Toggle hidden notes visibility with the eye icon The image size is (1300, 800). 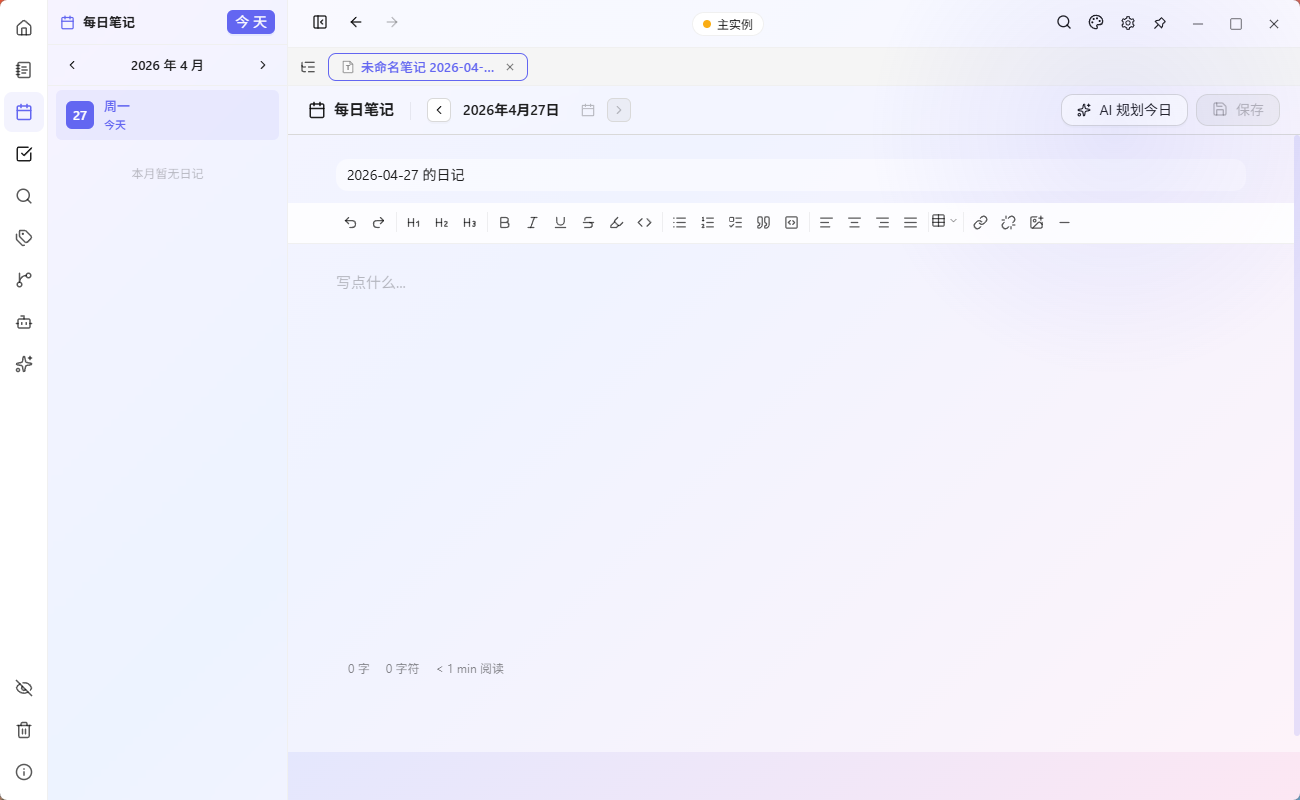tap(24, 688)
